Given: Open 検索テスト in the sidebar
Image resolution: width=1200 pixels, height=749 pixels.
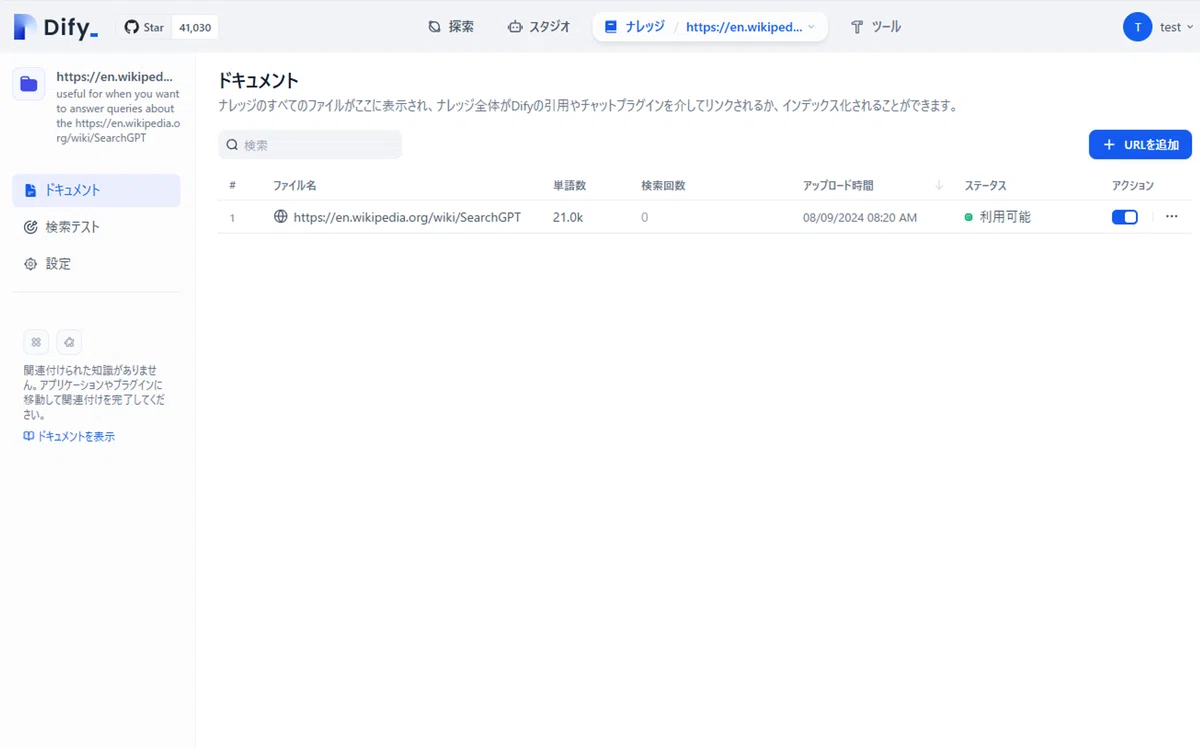Looking at the screenshot, I should click(96, 227).
